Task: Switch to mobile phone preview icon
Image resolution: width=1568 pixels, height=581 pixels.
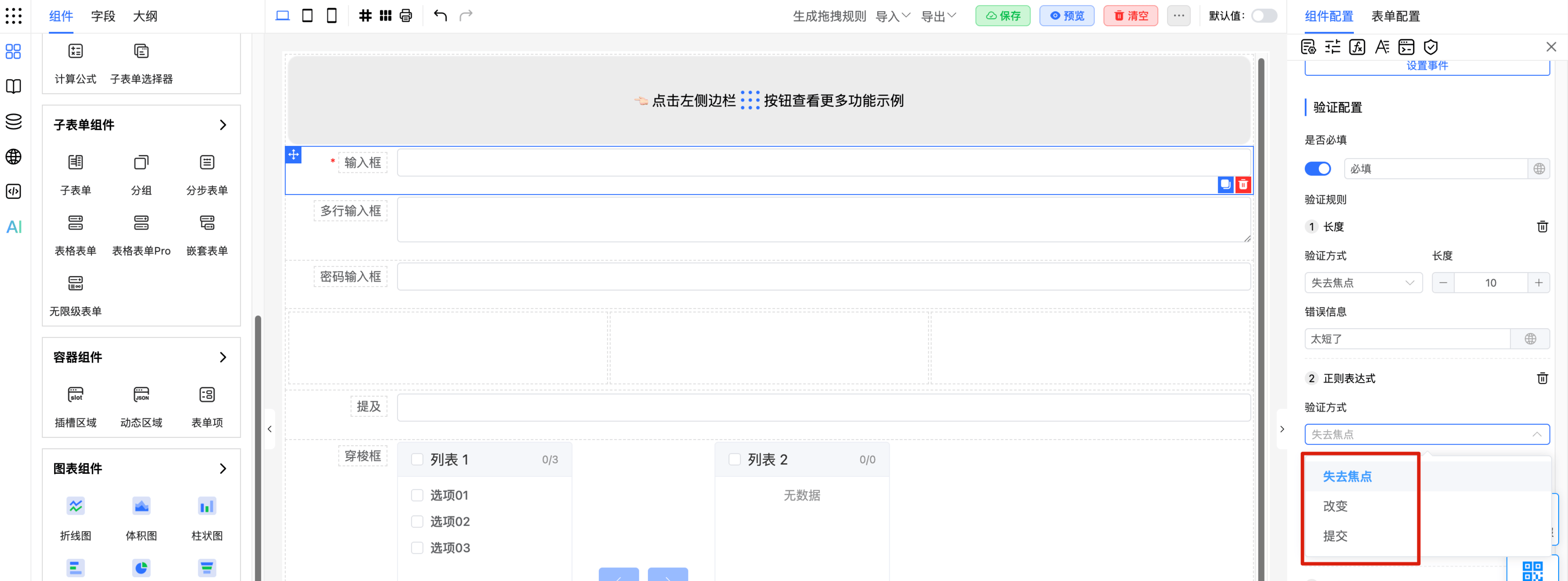Action: pos(332,16)
